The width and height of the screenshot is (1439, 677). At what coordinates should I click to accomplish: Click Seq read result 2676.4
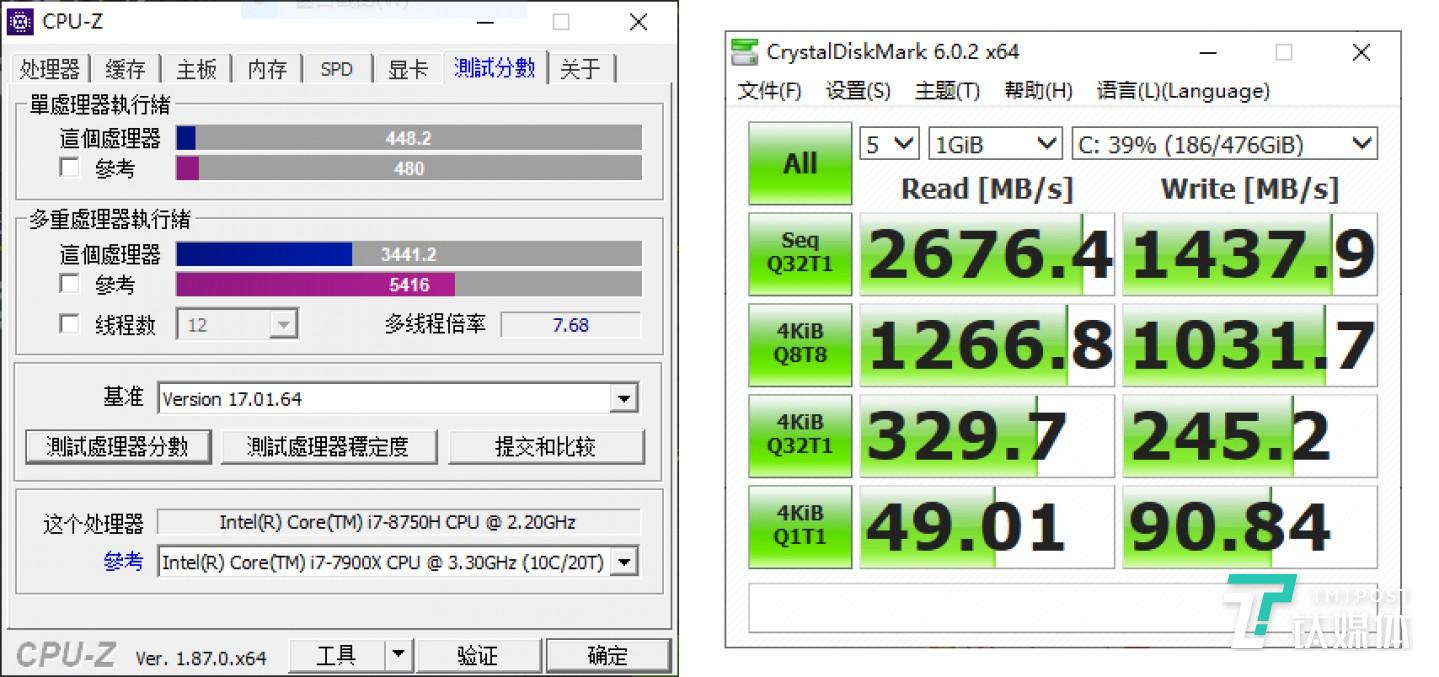[987, 254]
